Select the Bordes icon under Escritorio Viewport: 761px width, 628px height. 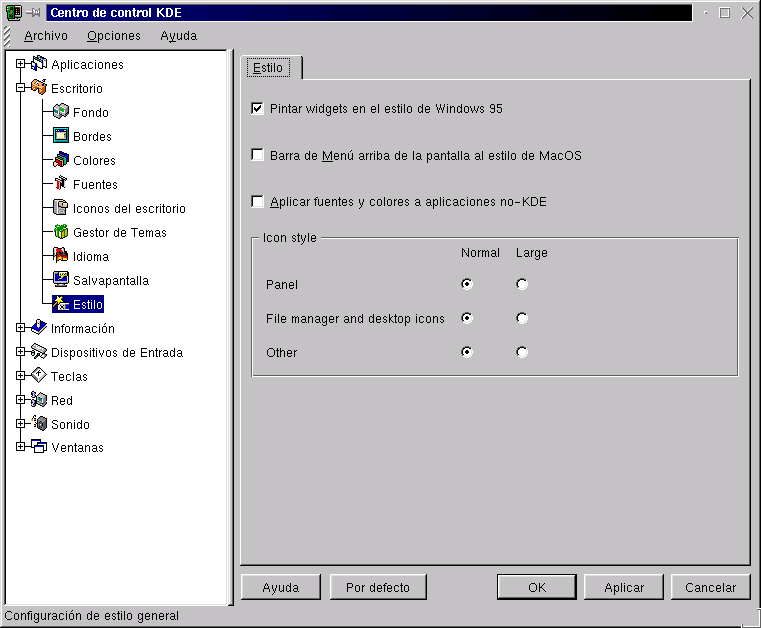61,136
